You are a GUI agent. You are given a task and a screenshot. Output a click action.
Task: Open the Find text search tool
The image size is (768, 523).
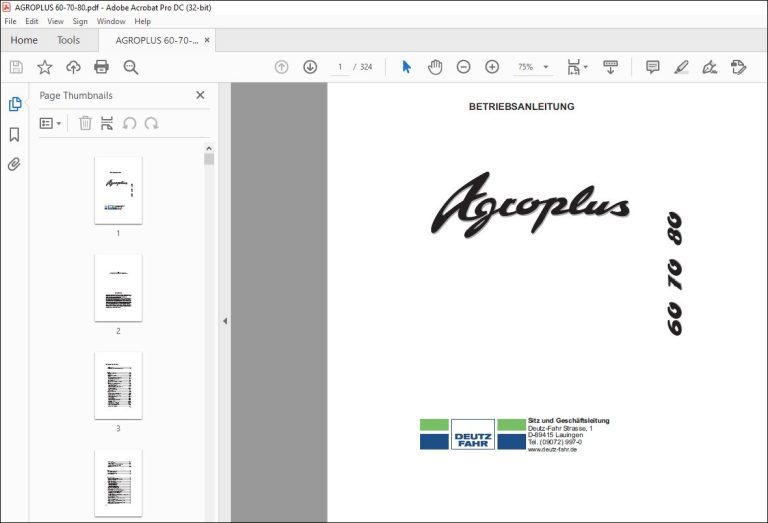[131, 67]
